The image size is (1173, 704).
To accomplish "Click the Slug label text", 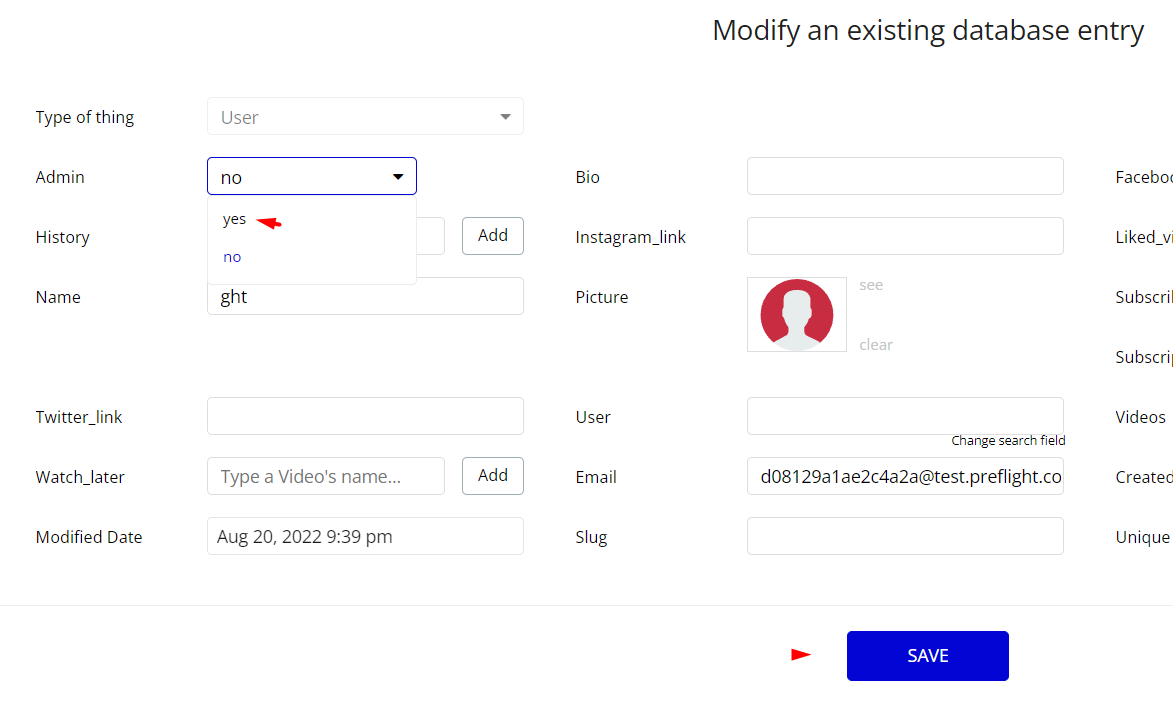I will (591, 537).
